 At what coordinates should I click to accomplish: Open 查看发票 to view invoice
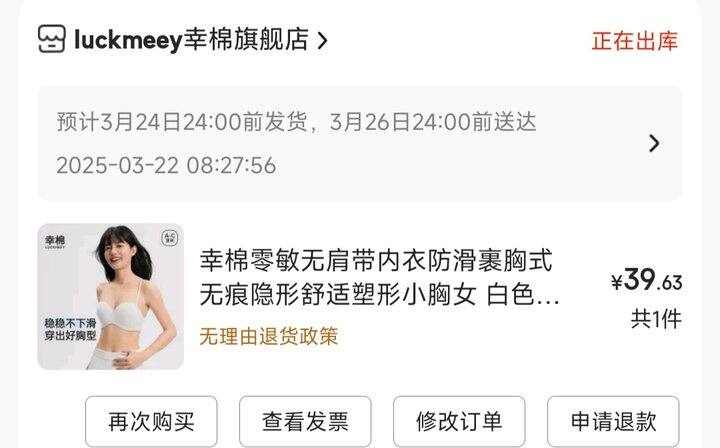[x=305, y=421]
